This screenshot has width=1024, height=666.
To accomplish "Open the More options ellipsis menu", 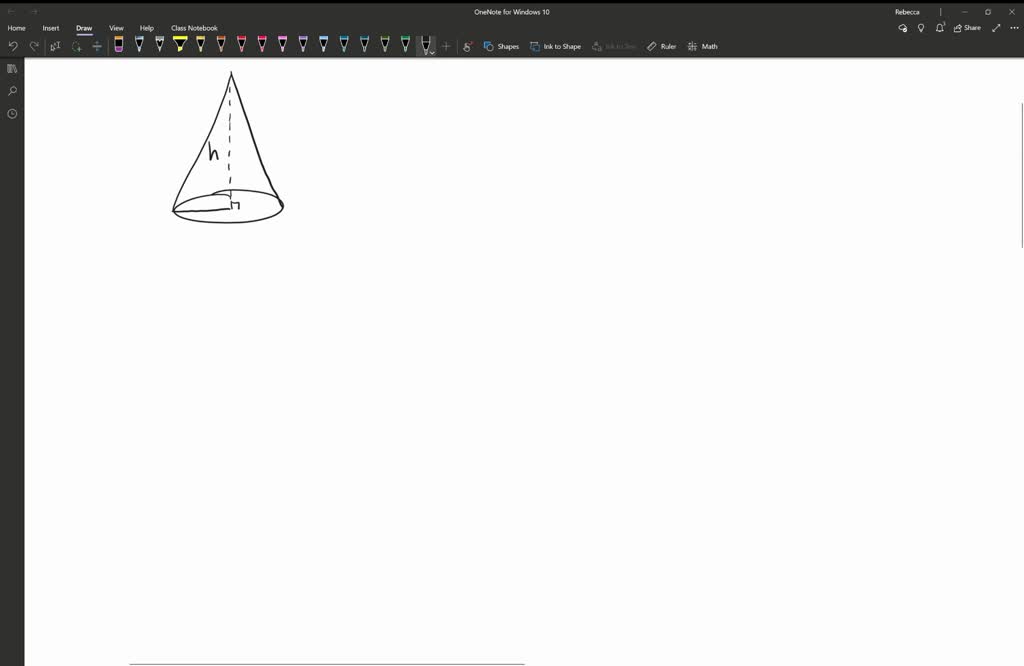I will tap(1014, 28).
